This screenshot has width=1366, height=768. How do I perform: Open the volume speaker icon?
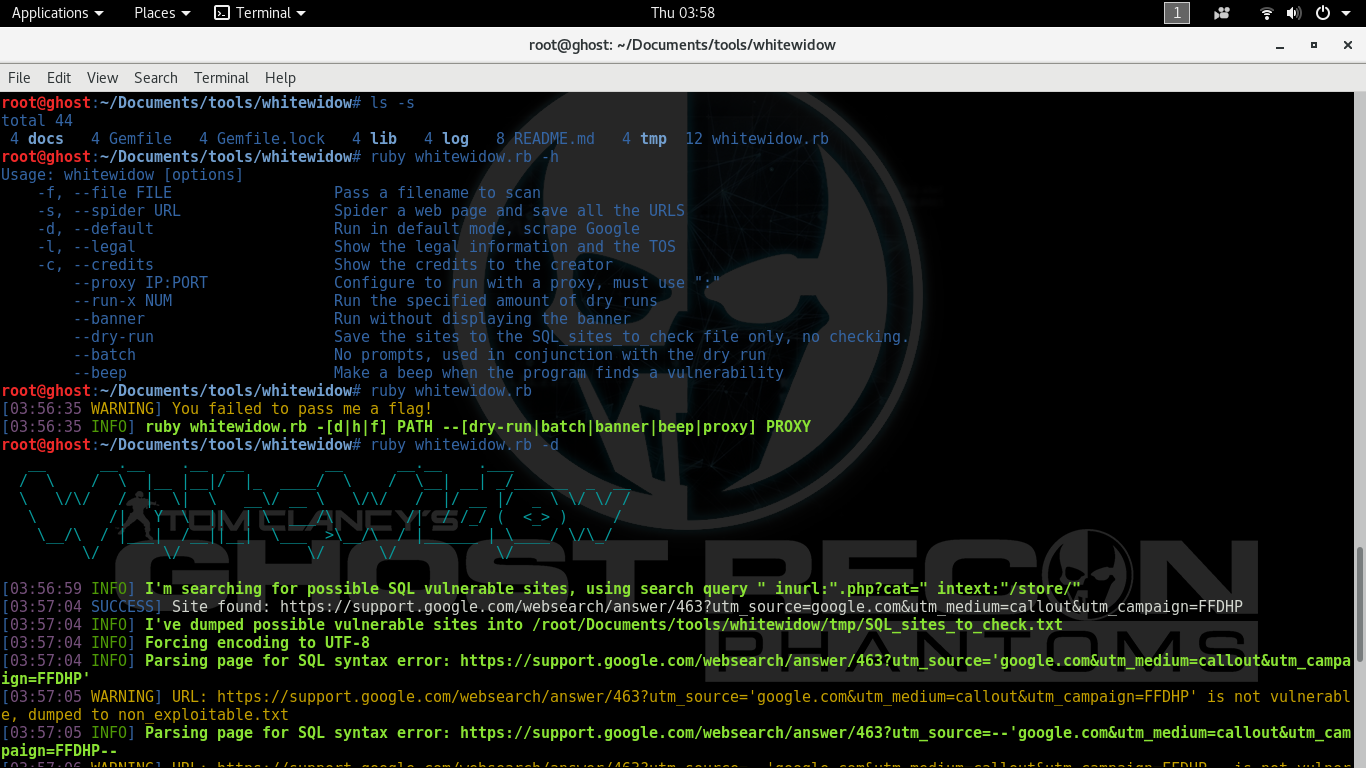(x=1294, y=13)
